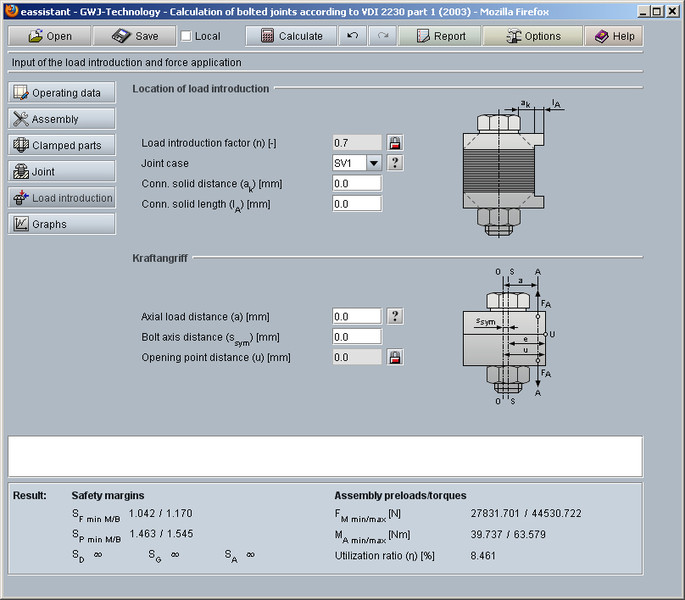Click the Bolt axis distance input field

[x=357, y=337]
